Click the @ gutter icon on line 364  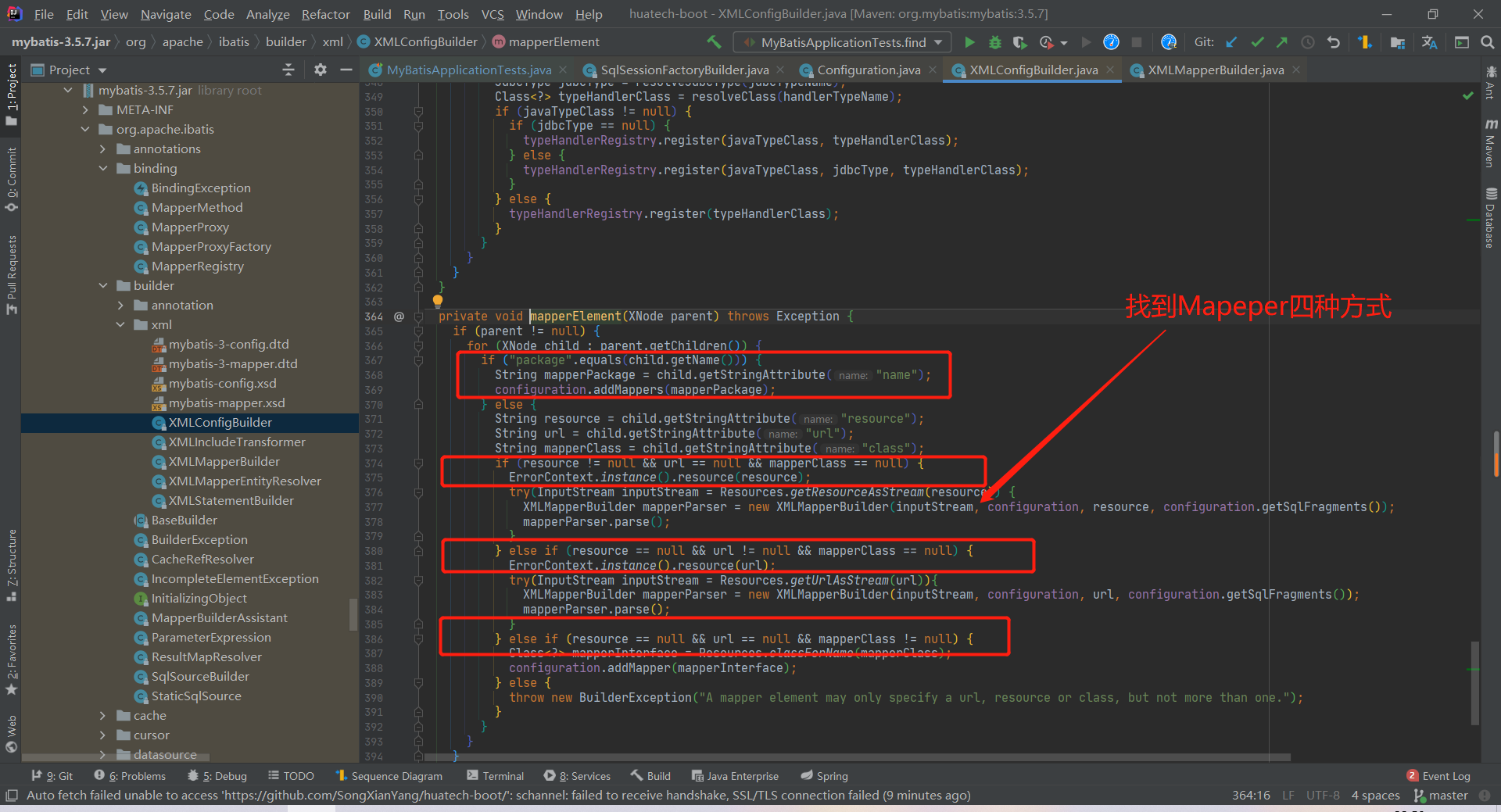399,317
